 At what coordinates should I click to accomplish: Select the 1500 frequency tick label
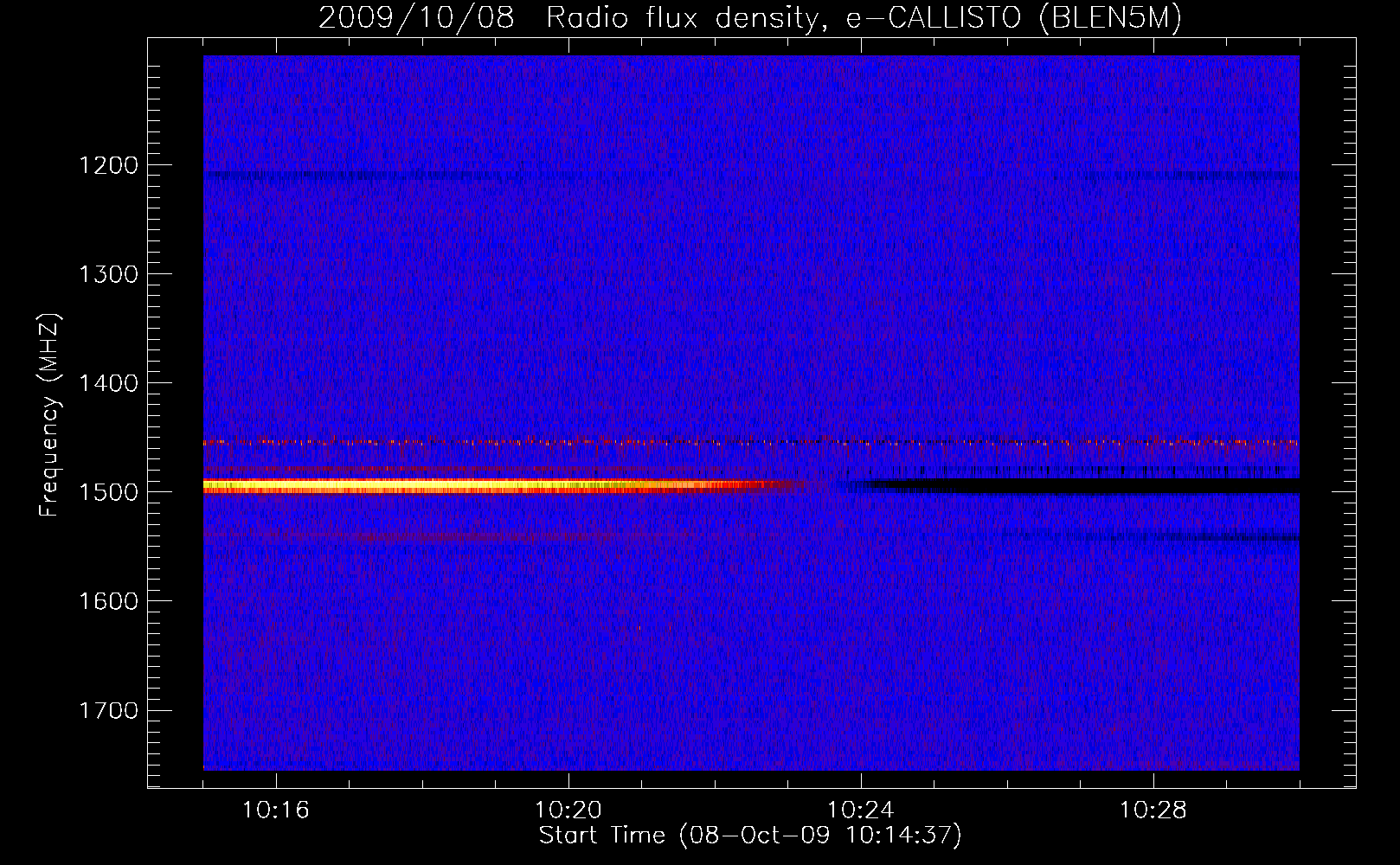(108, 492)
